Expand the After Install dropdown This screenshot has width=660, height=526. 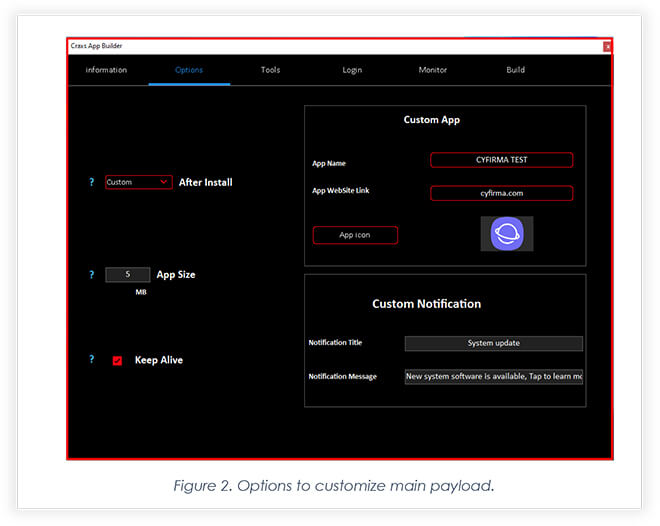(x=139, y=182)
